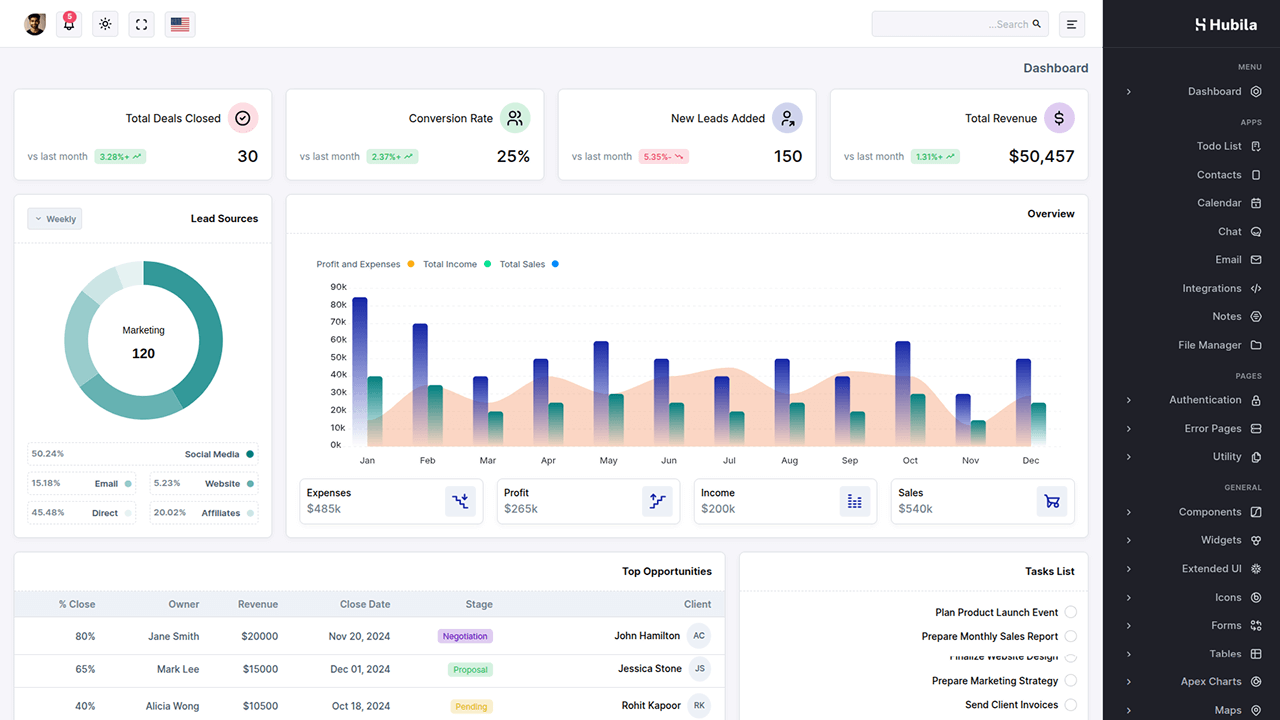Click the Apex Charts sidebar icon
The height and width of the screenshot is (720, 1280).
click(x=1256, y=682)
